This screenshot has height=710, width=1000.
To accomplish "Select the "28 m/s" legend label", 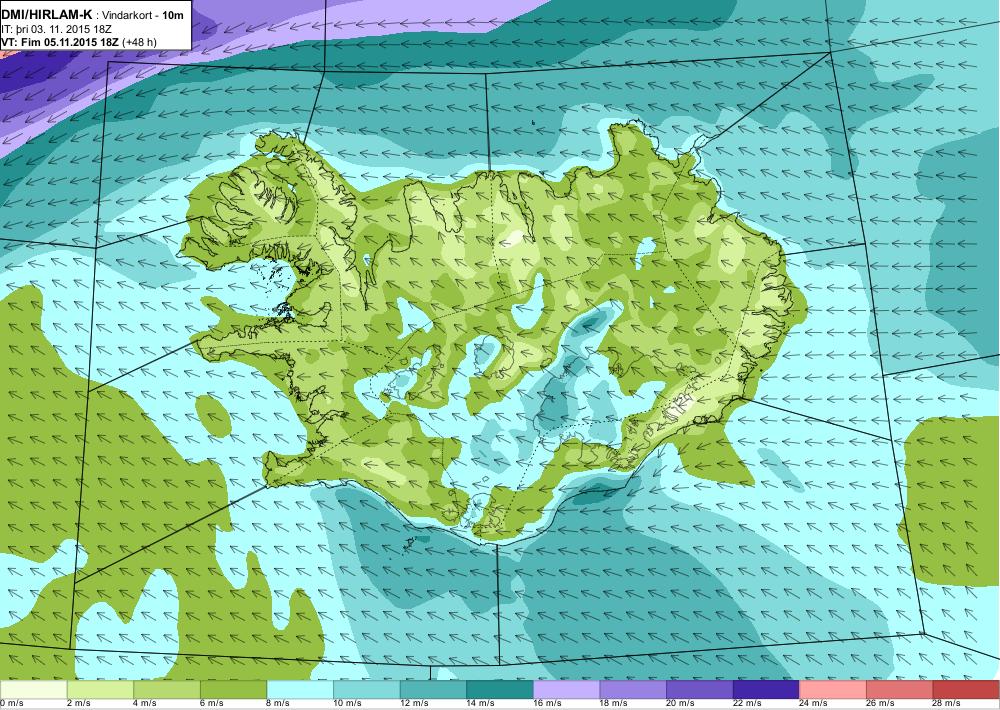I will (947, 704).
